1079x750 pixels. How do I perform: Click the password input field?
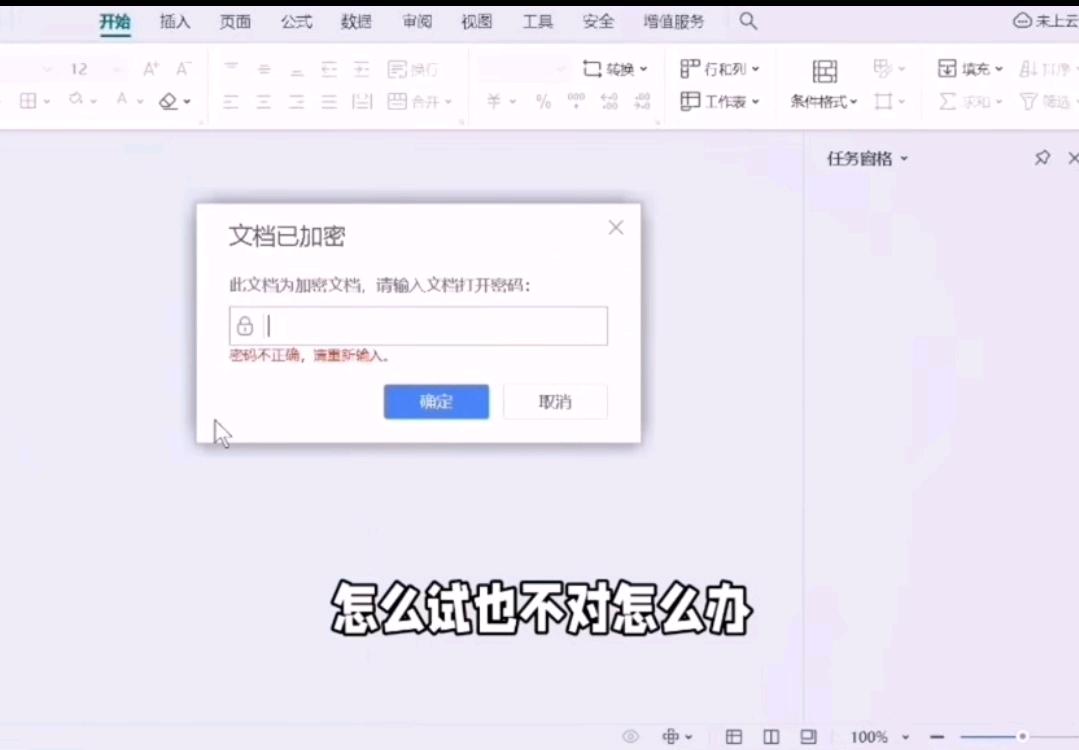[x=418, y=326]
